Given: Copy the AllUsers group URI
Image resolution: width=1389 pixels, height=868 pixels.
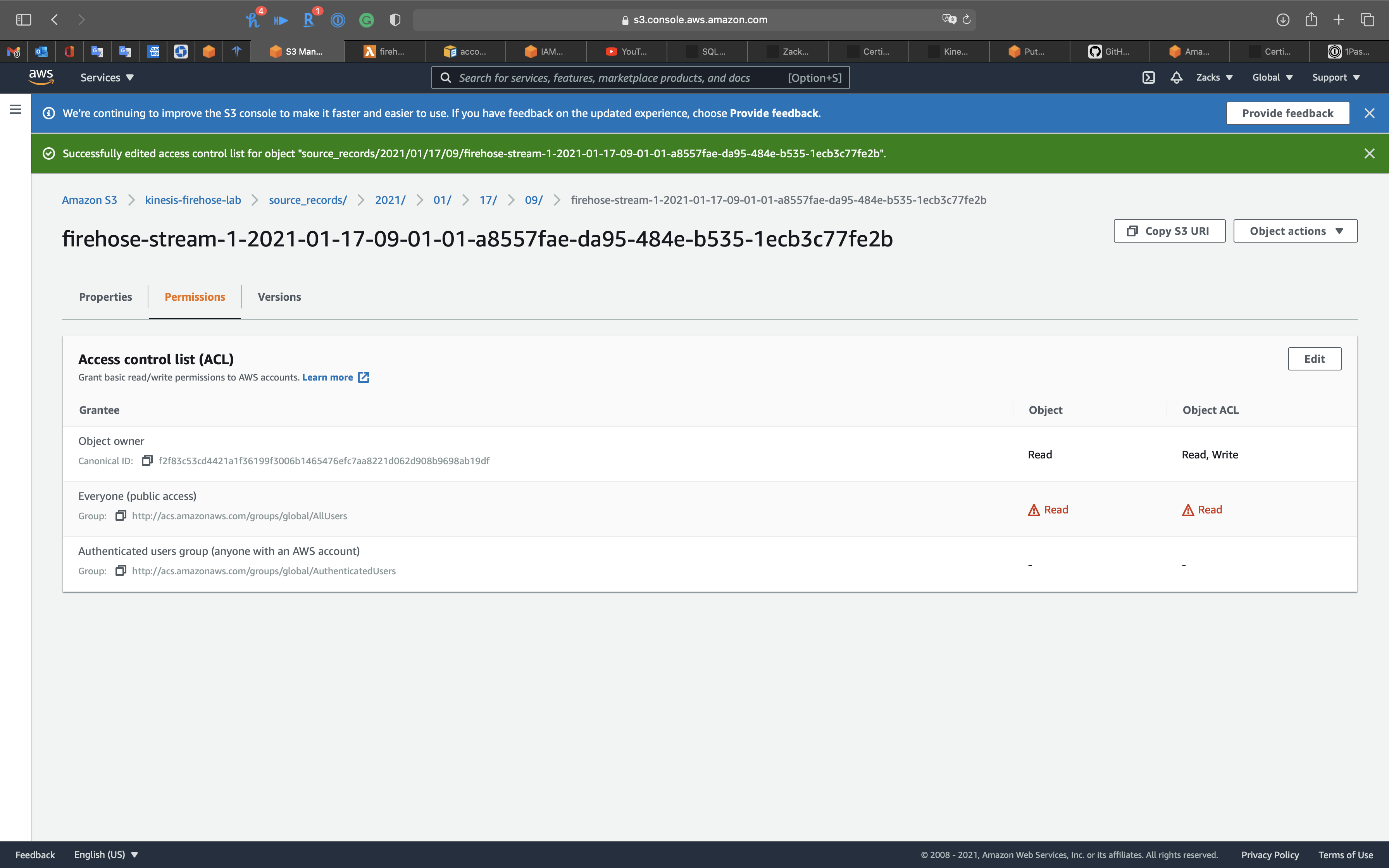Looking at the screenshot, I should tap(121, 515).
